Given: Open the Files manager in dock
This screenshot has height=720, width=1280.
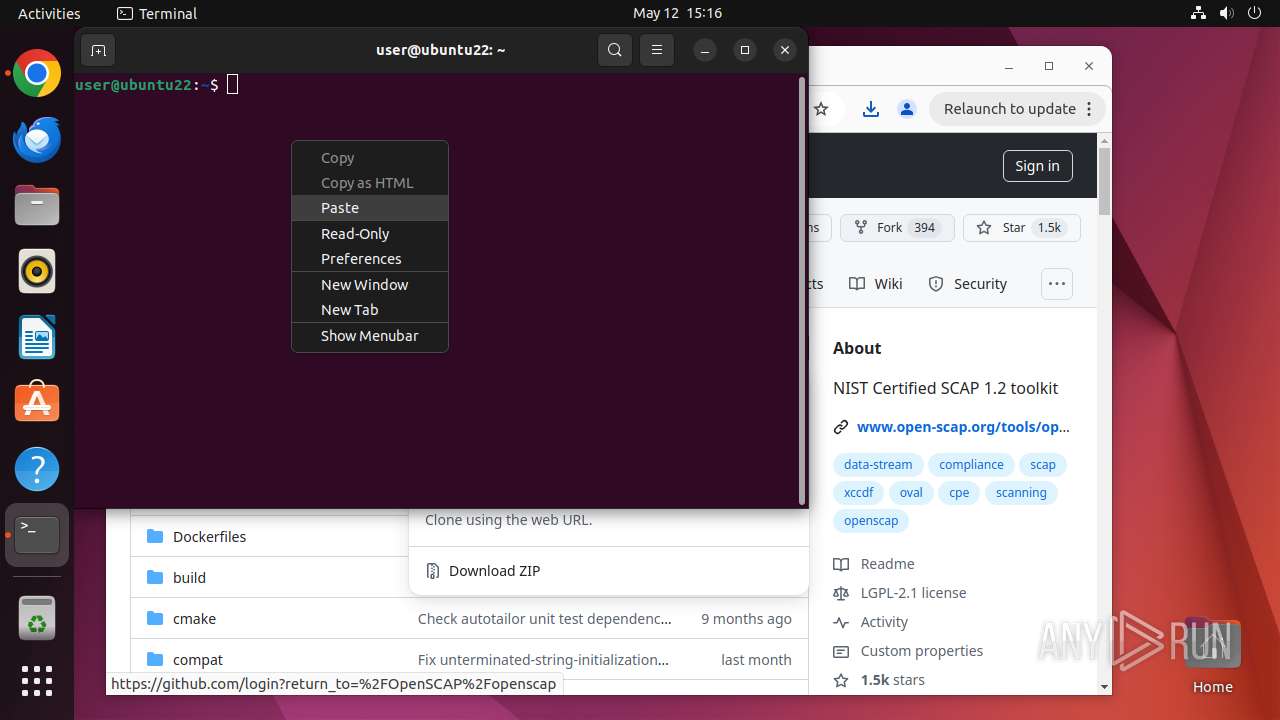Looking at the screenshot, I should (x=37, y=206).
